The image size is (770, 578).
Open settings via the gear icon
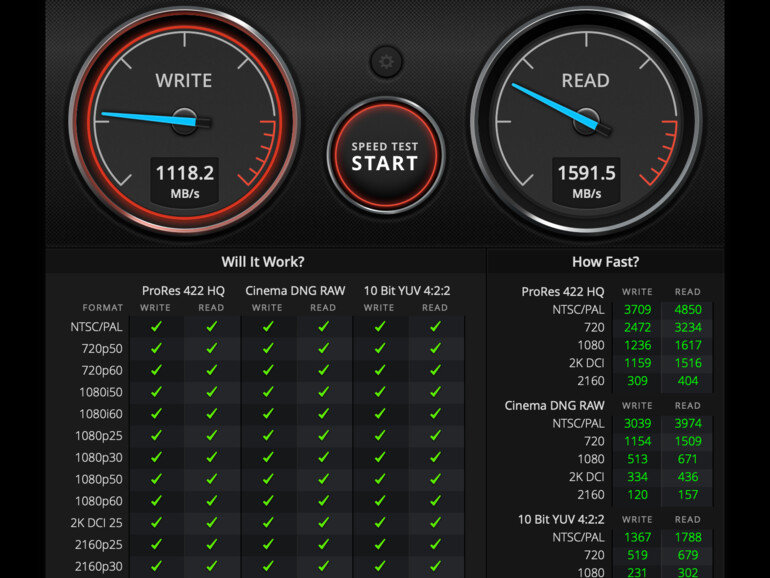(386, 62)
